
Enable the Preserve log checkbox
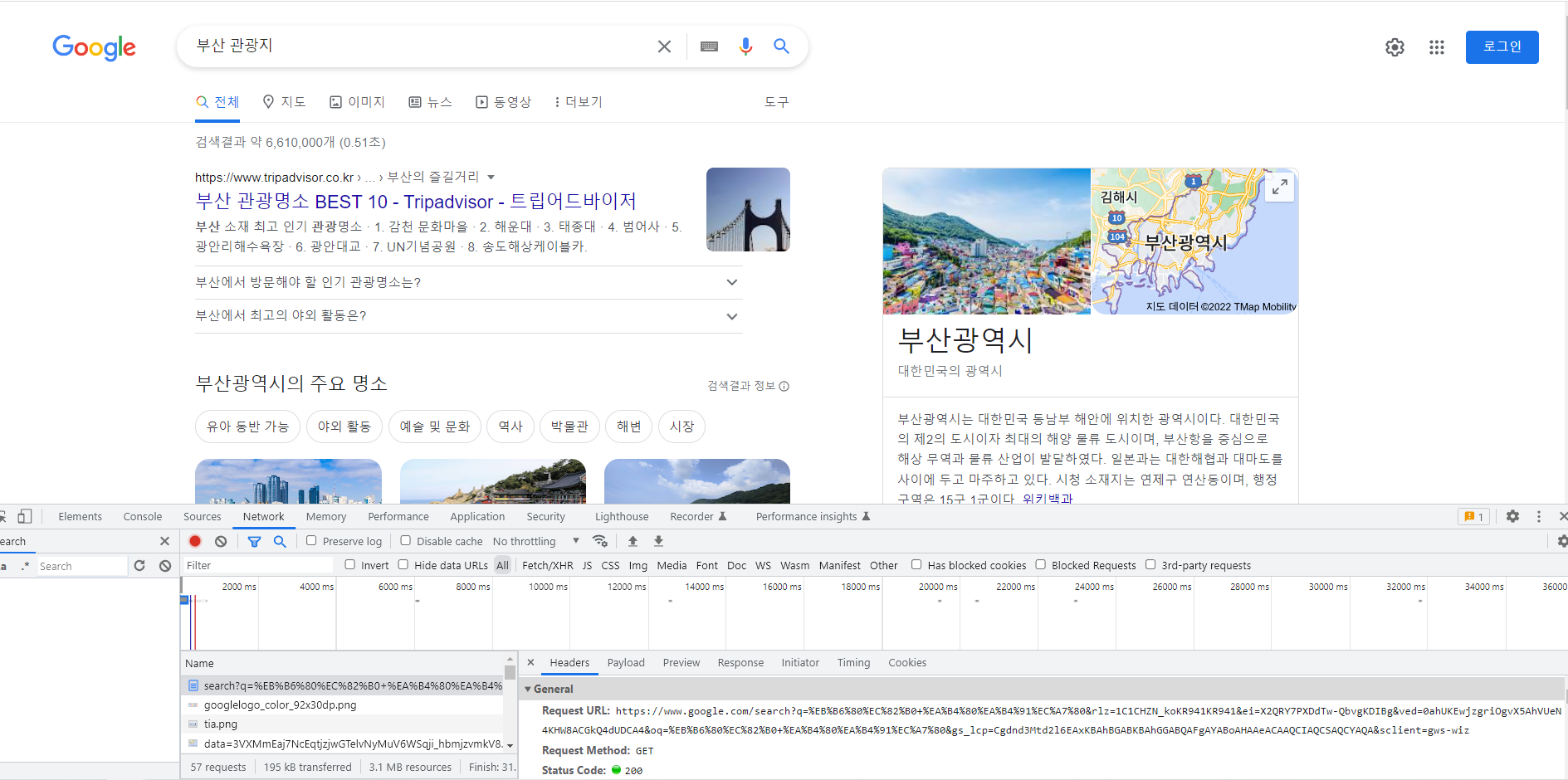pyautogui.click(x=311, y=540)
